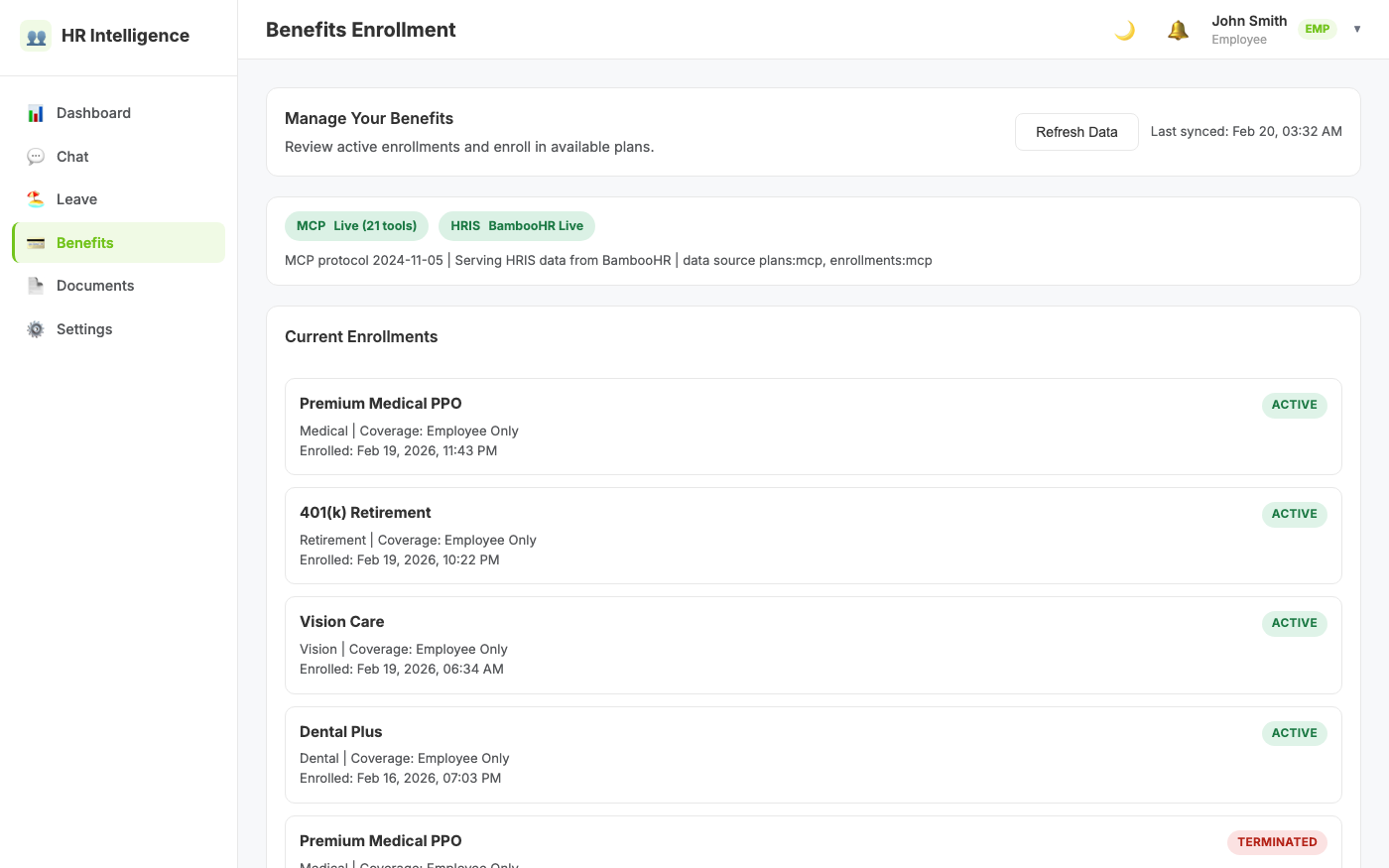Click ACTIVE badge on first Premium Medical PPO
This screenshot has height=868, width=1389.
pos(1294,405)
